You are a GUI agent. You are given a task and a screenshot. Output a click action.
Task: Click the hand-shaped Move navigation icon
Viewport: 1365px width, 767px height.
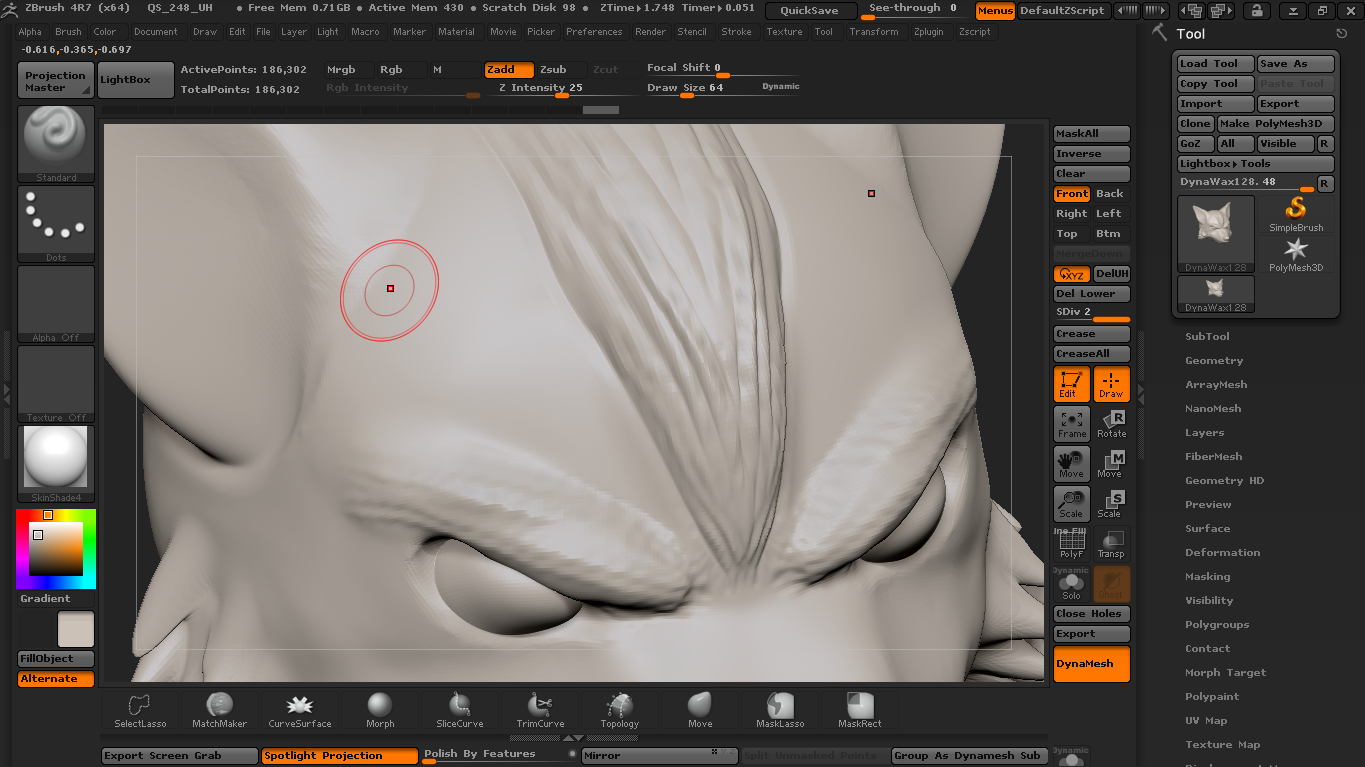(x=1072, y=464)
